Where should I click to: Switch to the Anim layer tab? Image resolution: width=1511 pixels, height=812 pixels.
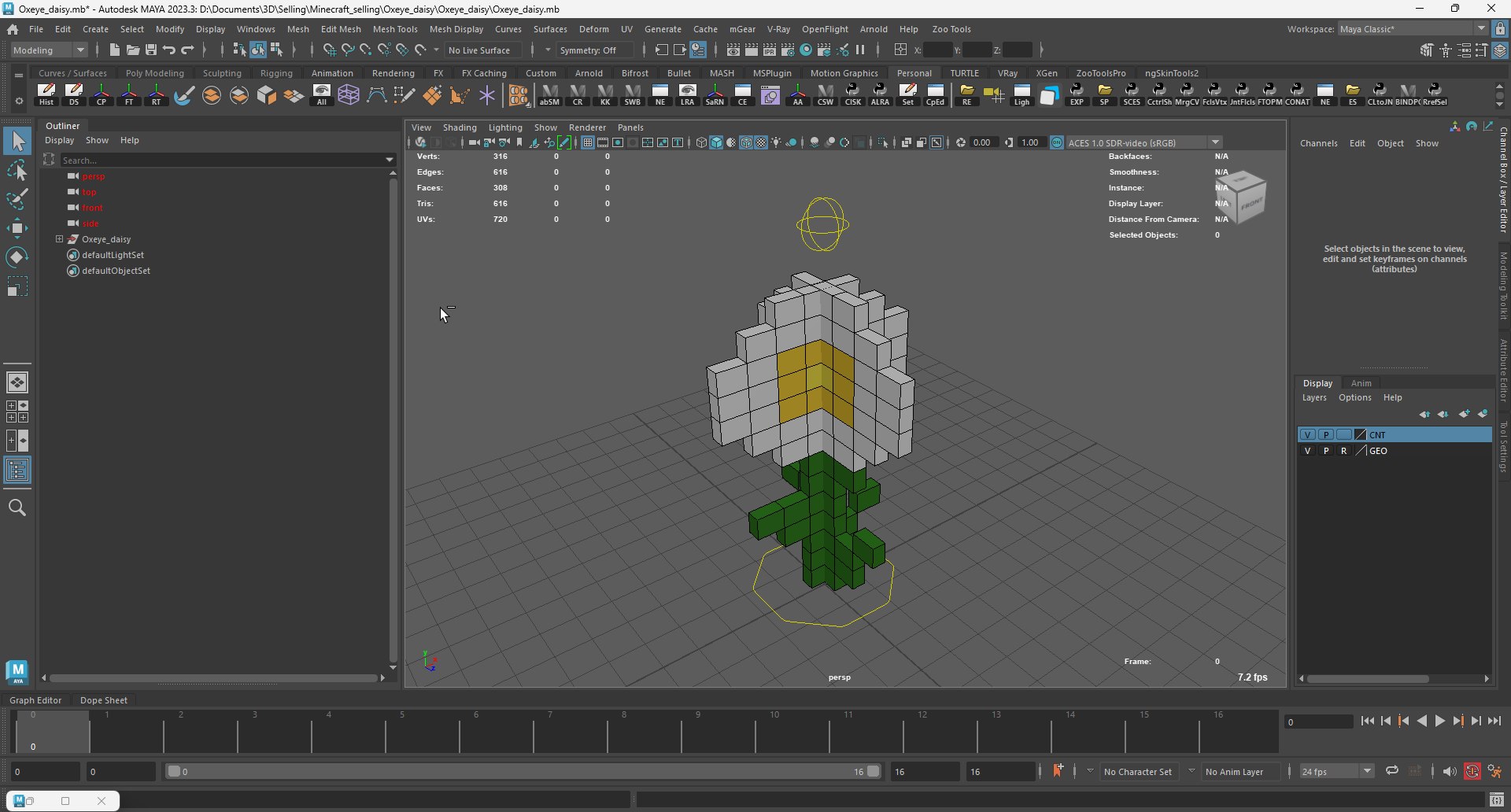point(1361,383)
